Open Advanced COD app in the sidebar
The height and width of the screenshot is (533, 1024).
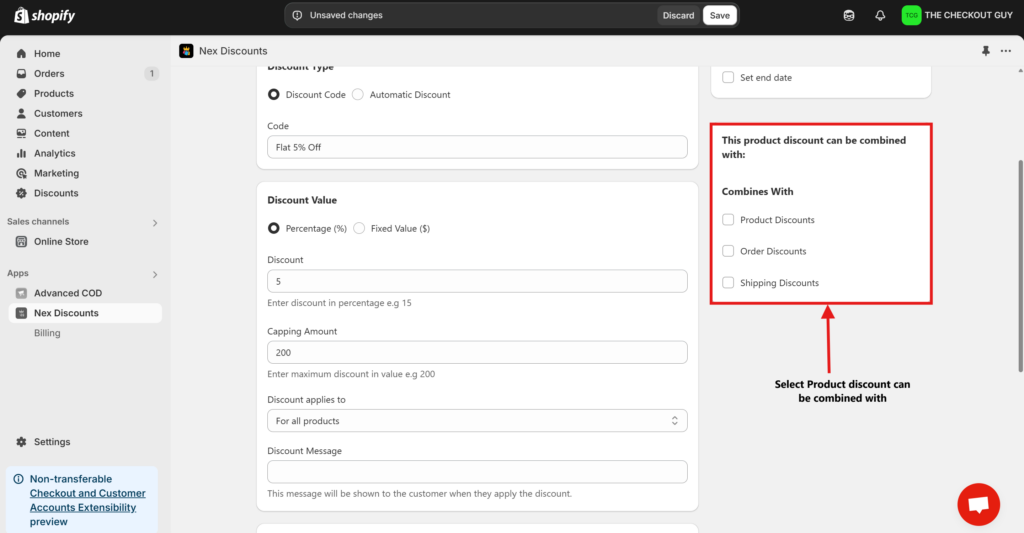(67, 293)
